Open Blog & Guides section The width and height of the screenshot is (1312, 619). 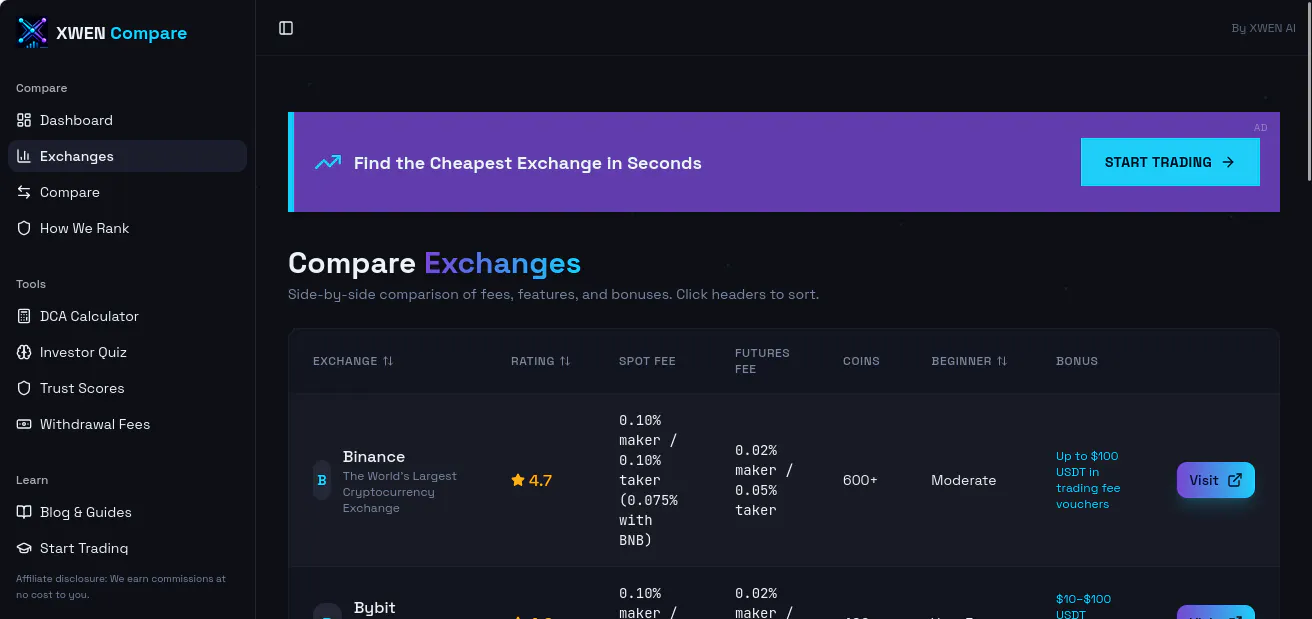point(127,512)
